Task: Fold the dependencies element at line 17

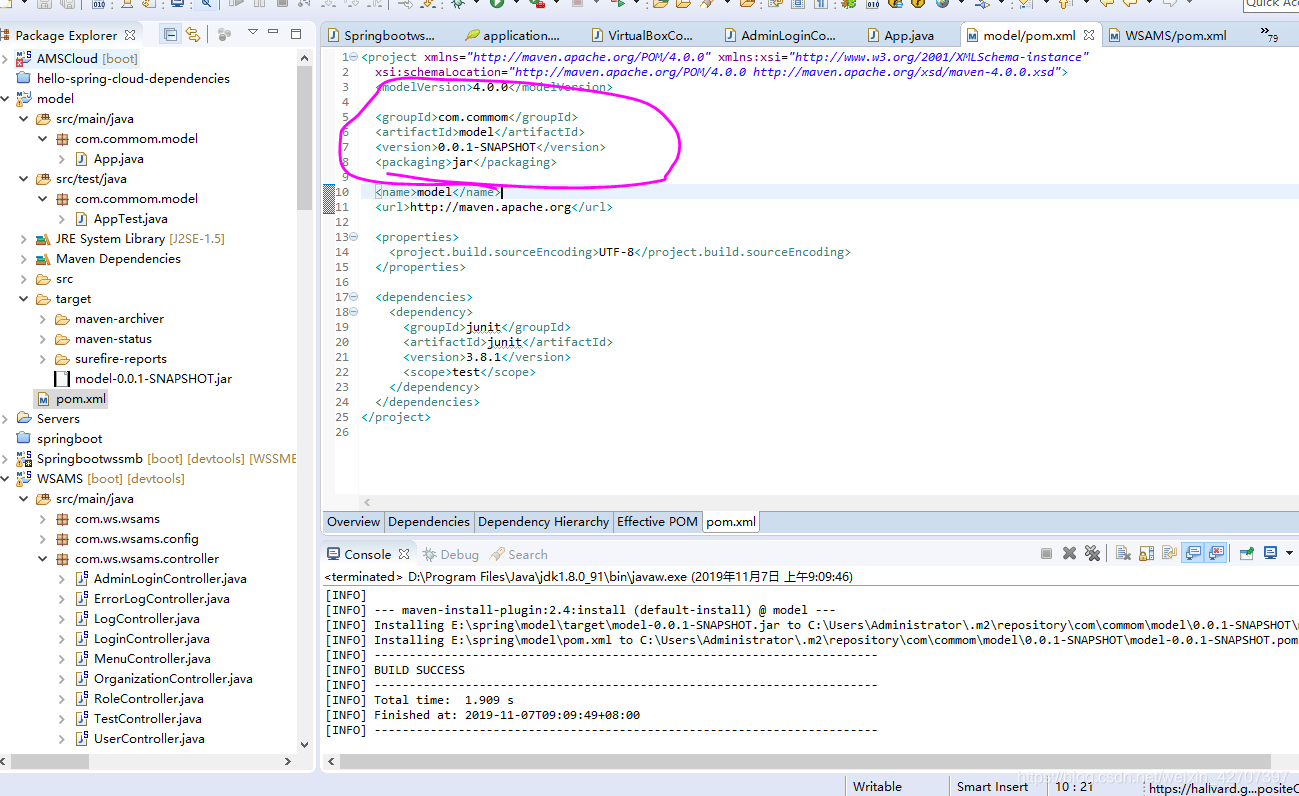Action: (354, 297)
